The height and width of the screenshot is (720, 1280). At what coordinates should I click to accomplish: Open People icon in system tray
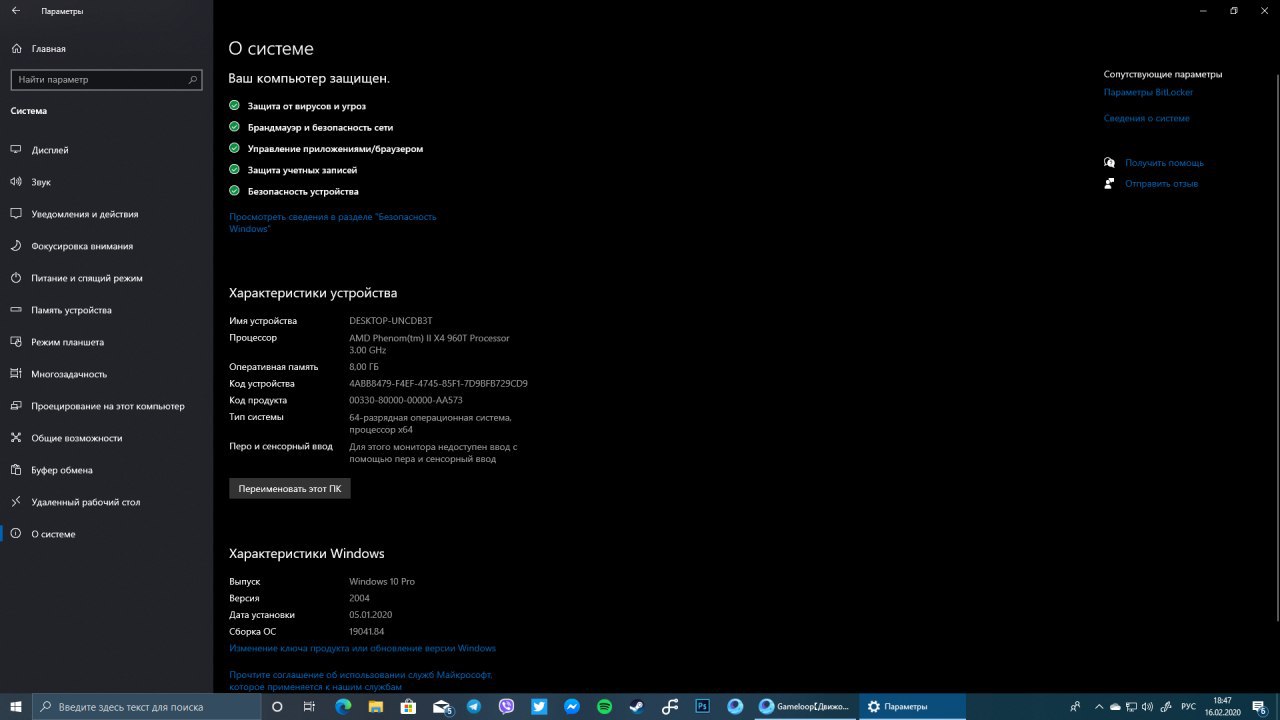coord(1075,706)
